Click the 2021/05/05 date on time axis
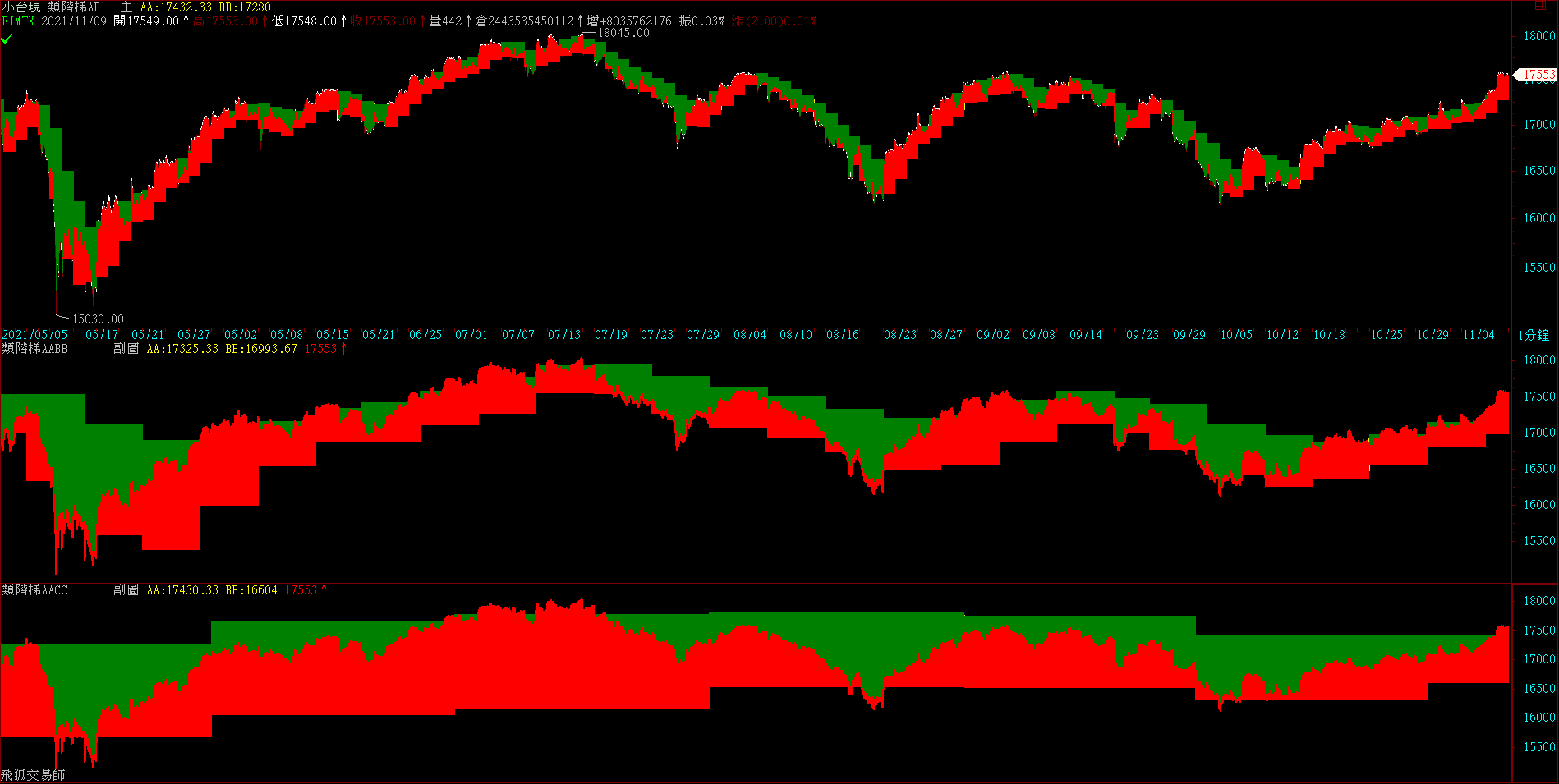Viewport: 1559px width, 784px height. click(x=34, y=335)
